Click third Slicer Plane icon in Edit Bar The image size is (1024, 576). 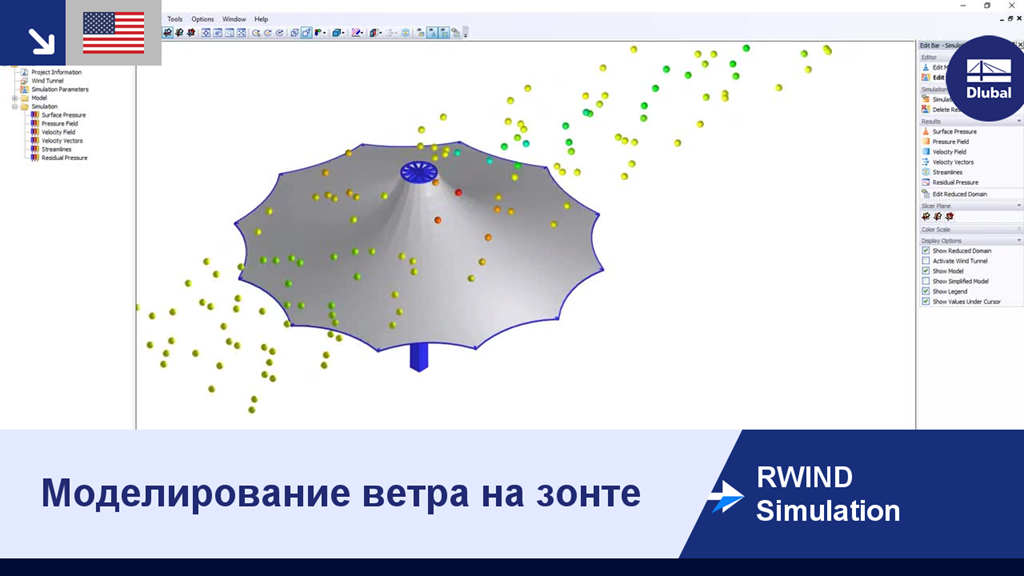[950, 216]
